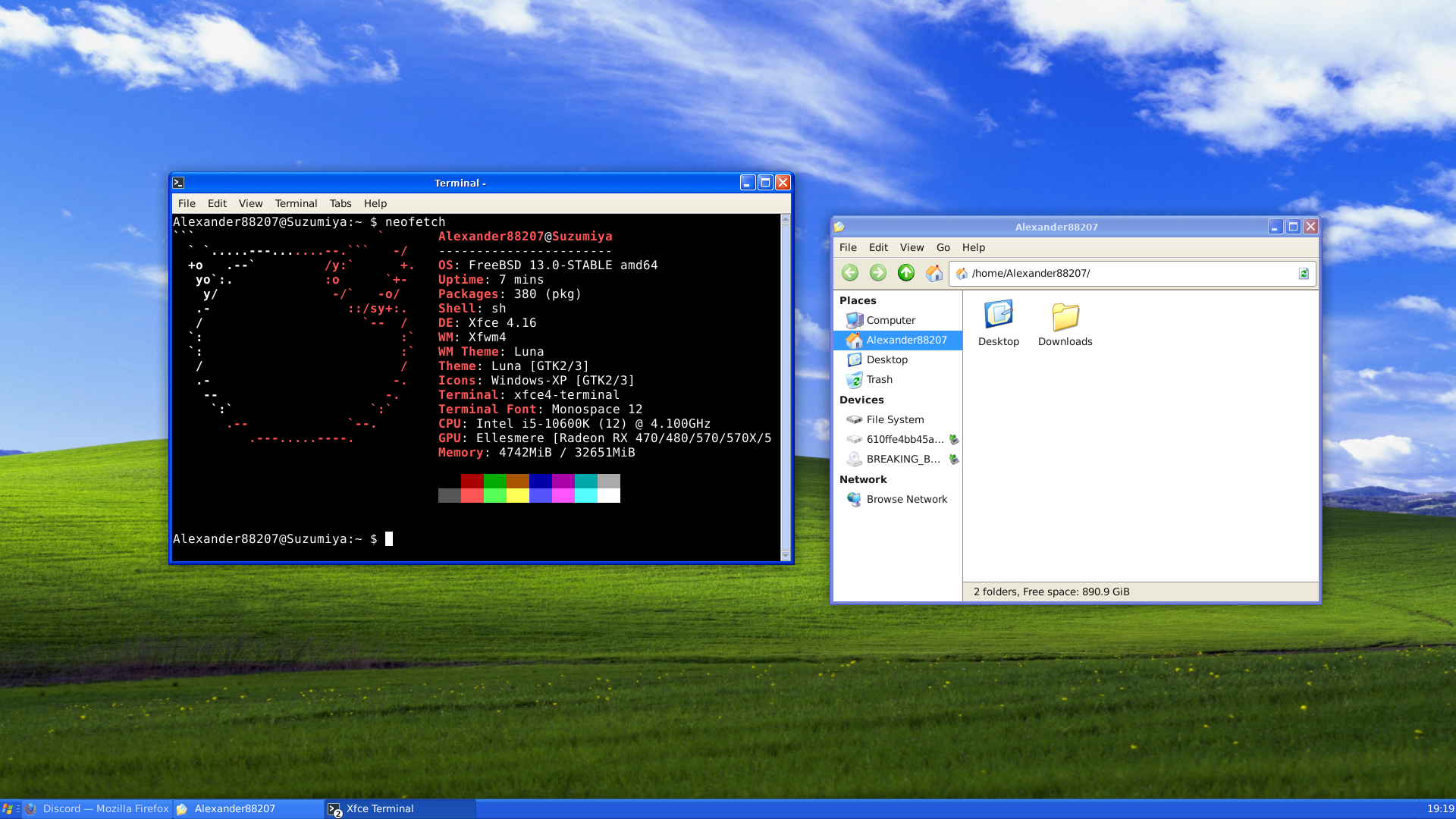
Task: Click the Discord Mozilla Firefox taskbar icon
Action: click(100, 808)
